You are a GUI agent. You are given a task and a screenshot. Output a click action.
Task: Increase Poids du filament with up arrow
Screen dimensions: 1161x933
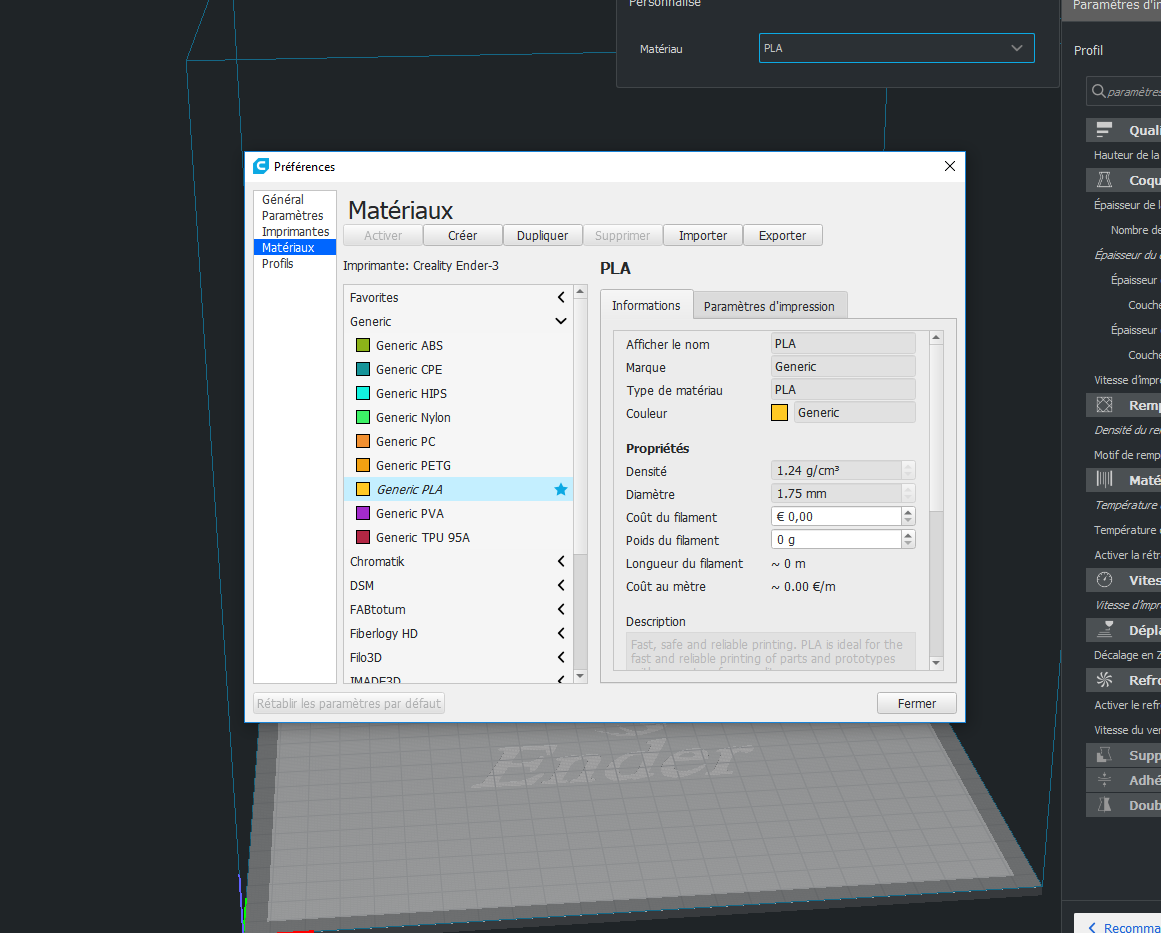click(x=909, y=535)
